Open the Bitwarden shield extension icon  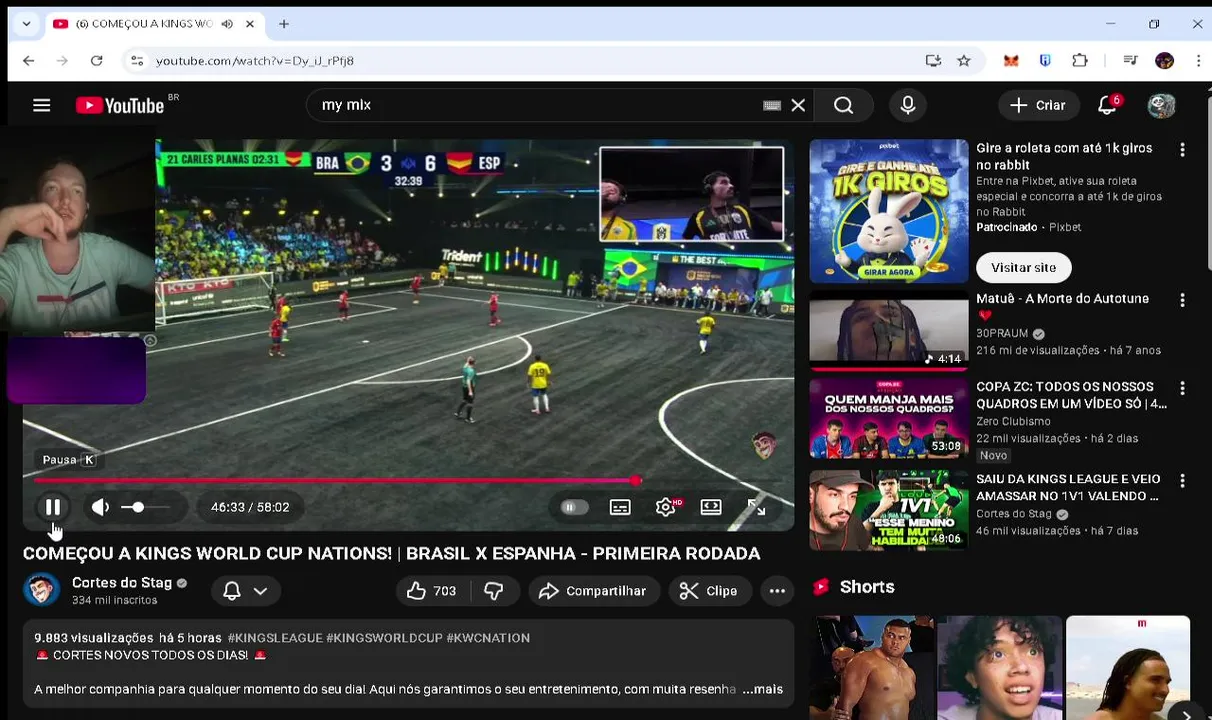tap(1045, 61)
